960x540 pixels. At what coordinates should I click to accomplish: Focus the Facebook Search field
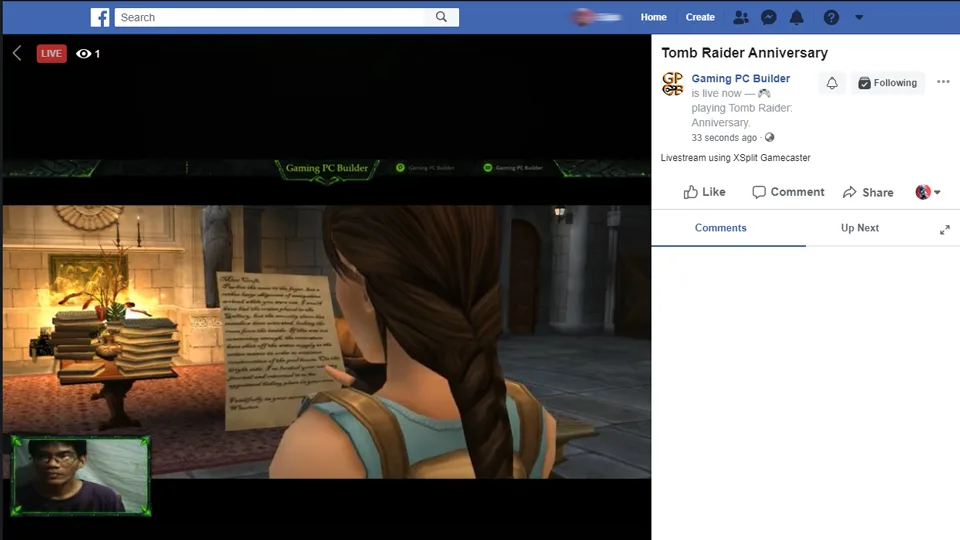pos(270,17)
